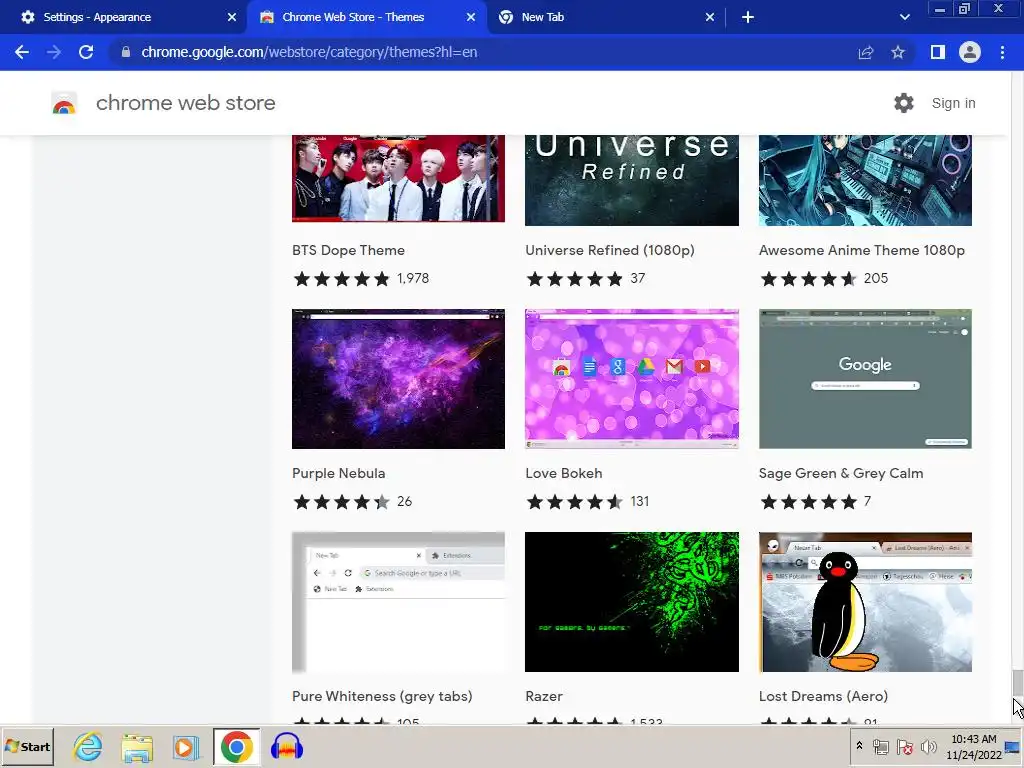1024x768 pixels.
Task: Click the Action Center flag icon
Action: [904, 746]
